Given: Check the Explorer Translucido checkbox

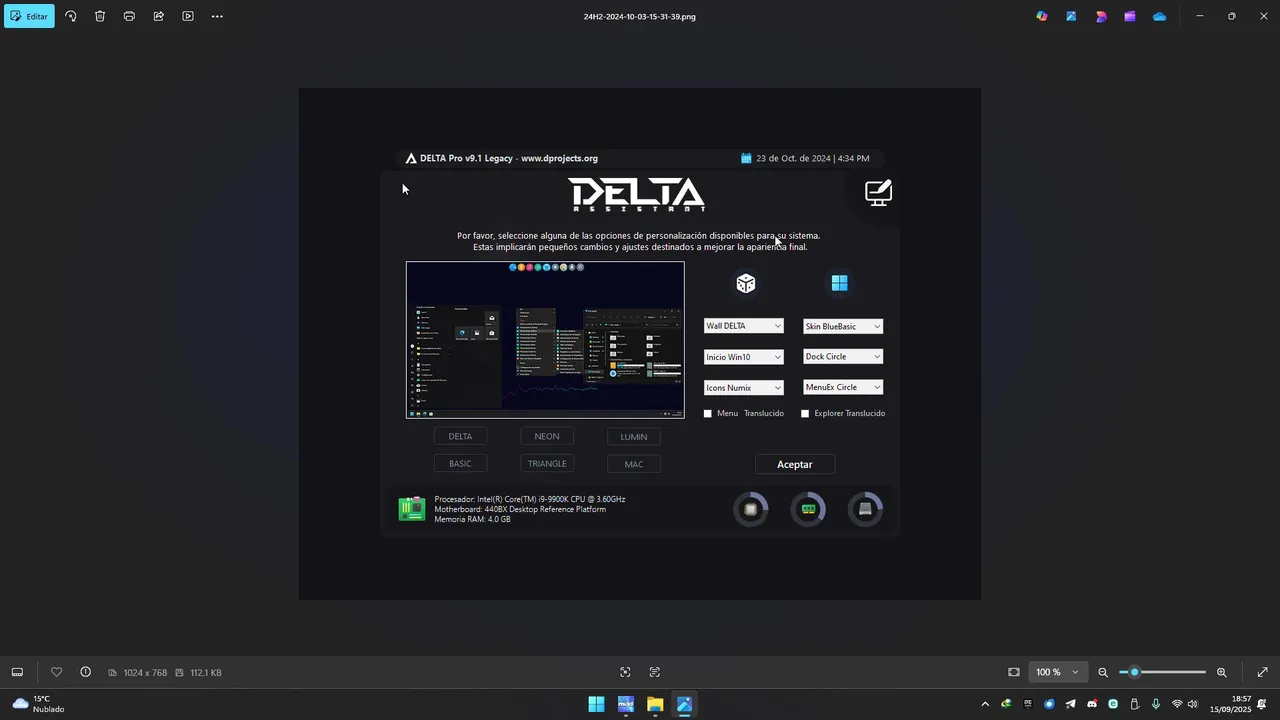Looking at the screenshot, I should click(x=805, y=414).
